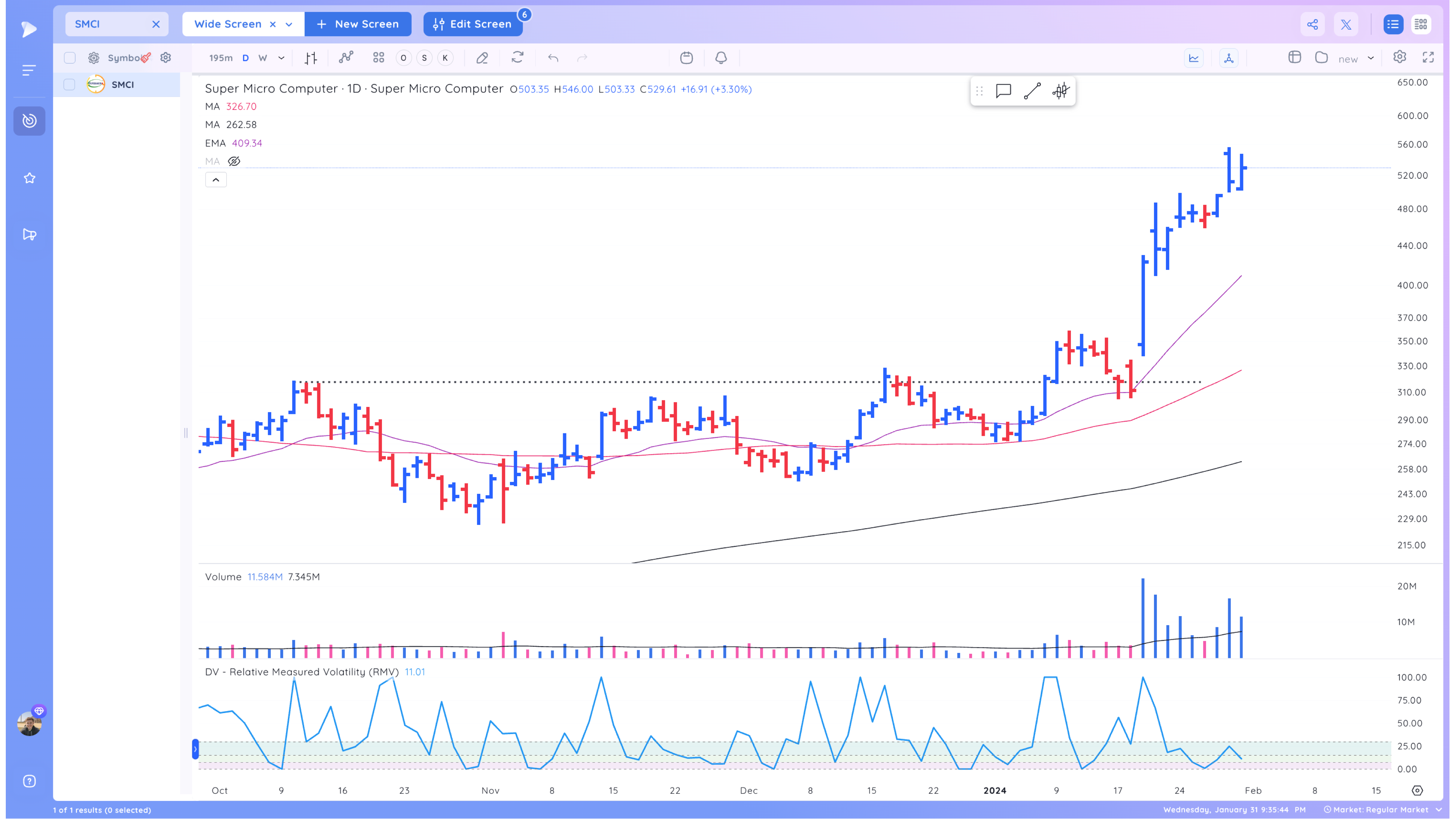Open the indicators line-graph icon
This screenshot has width=1456, height=819.
point(346,58)
